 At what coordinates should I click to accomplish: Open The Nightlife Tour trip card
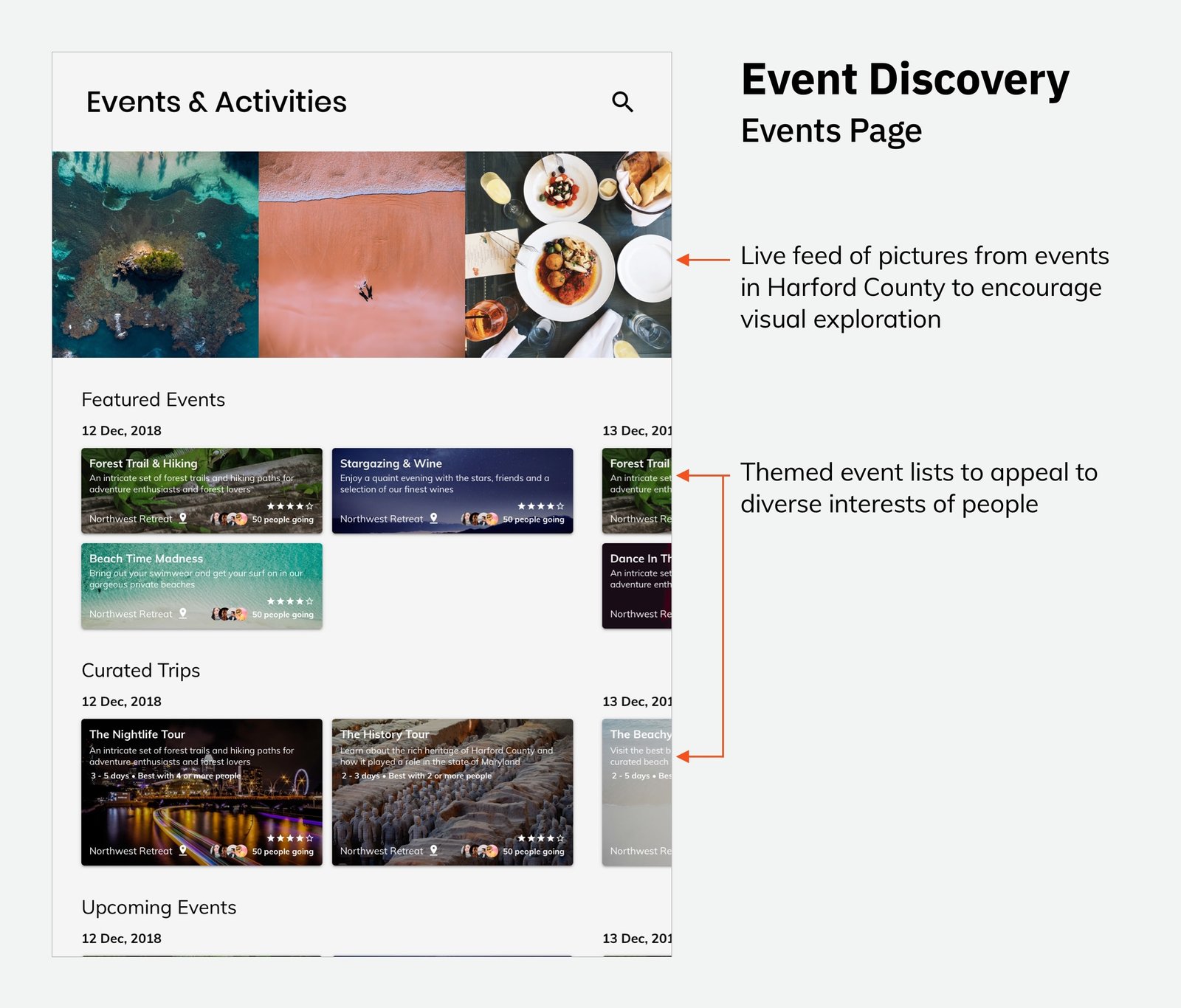(202, 792)
